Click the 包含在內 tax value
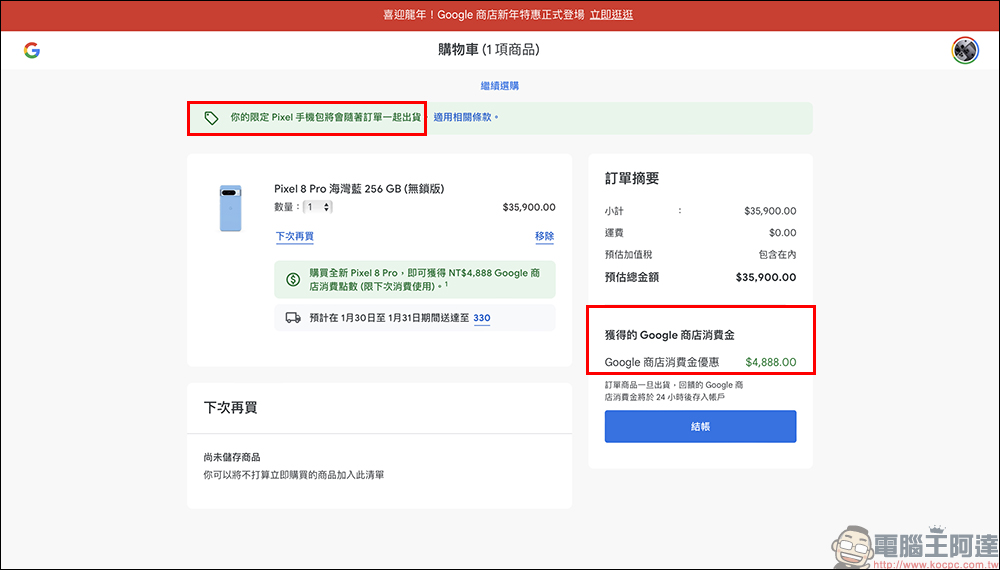The width and height of the screenshot is (1000, 570). click(x=777, y=254)
